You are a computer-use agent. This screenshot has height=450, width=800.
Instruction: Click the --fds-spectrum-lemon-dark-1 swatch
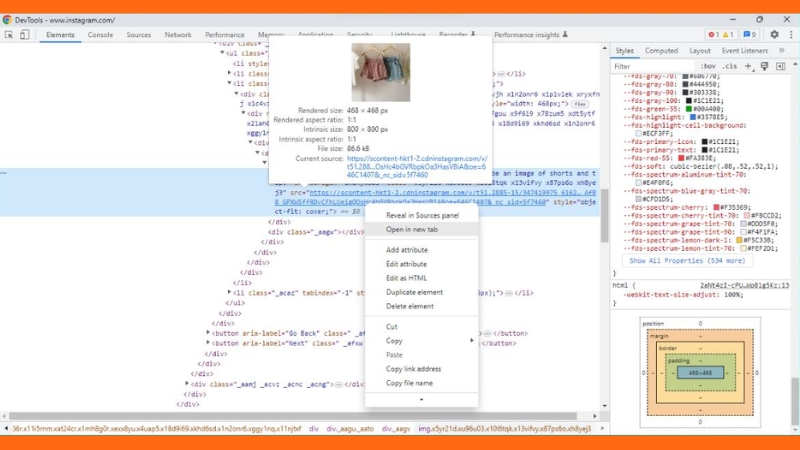[x=739, y=240]
